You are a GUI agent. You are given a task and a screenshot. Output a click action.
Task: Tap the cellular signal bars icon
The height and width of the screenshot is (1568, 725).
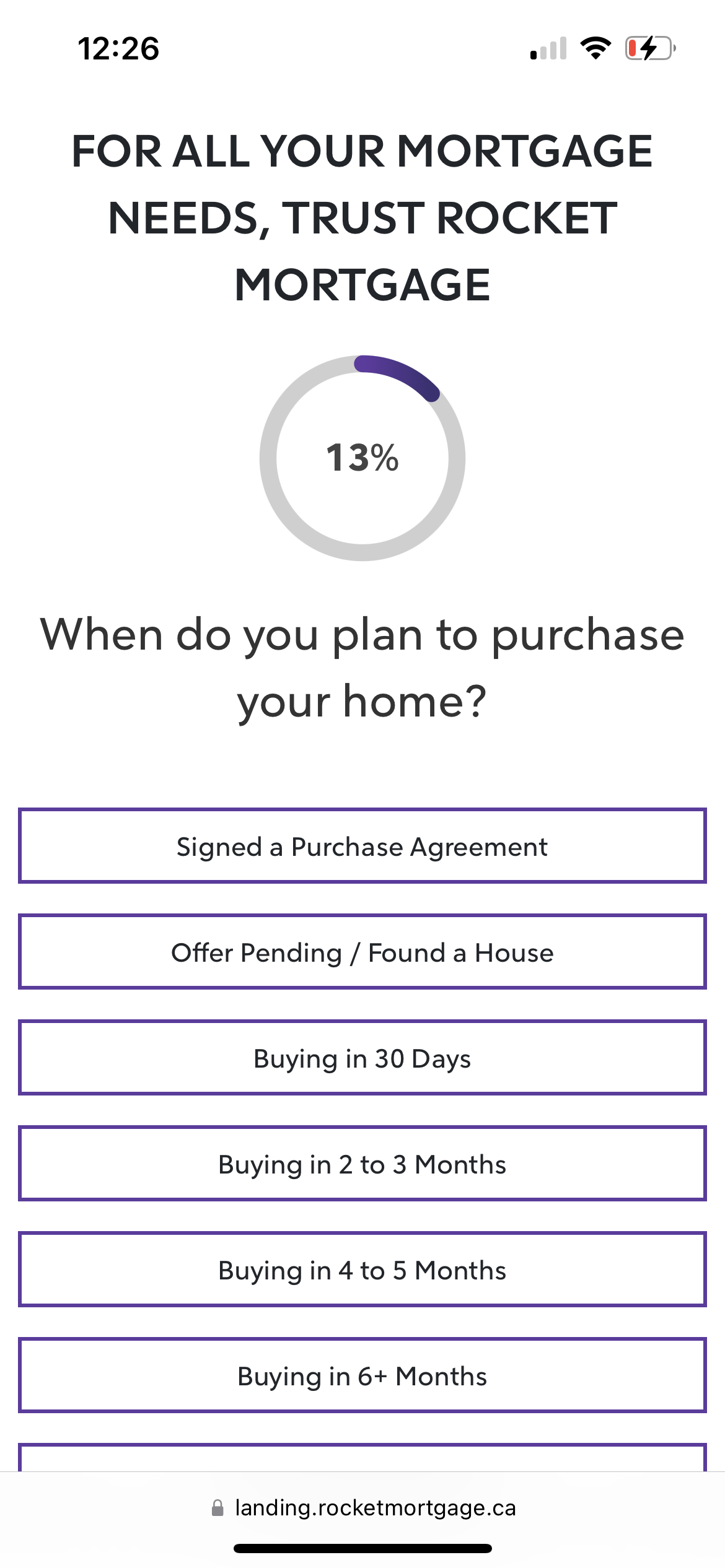[x=549, y=48]
